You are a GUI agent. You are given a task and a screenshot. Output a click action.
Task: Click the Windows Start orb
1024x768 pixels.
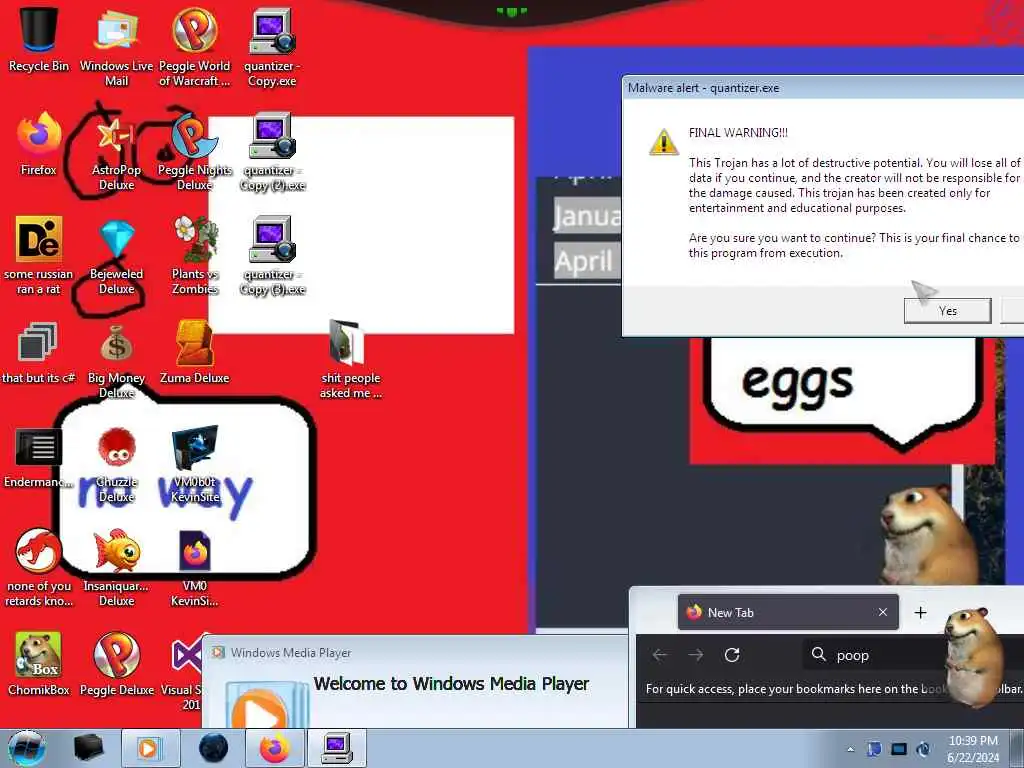[26, 748]
